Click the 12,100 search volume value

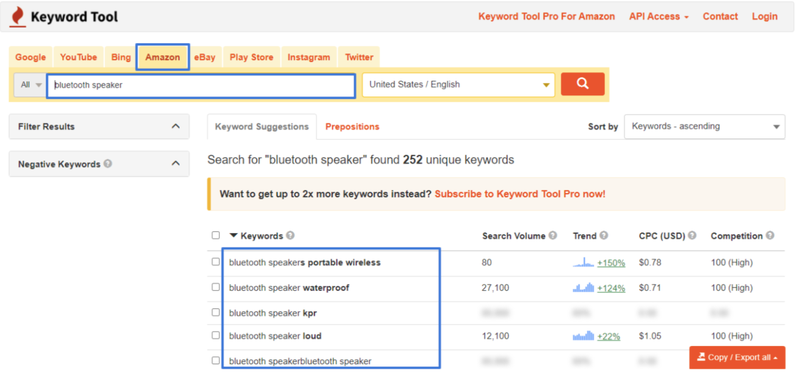[x=495, y=336]
